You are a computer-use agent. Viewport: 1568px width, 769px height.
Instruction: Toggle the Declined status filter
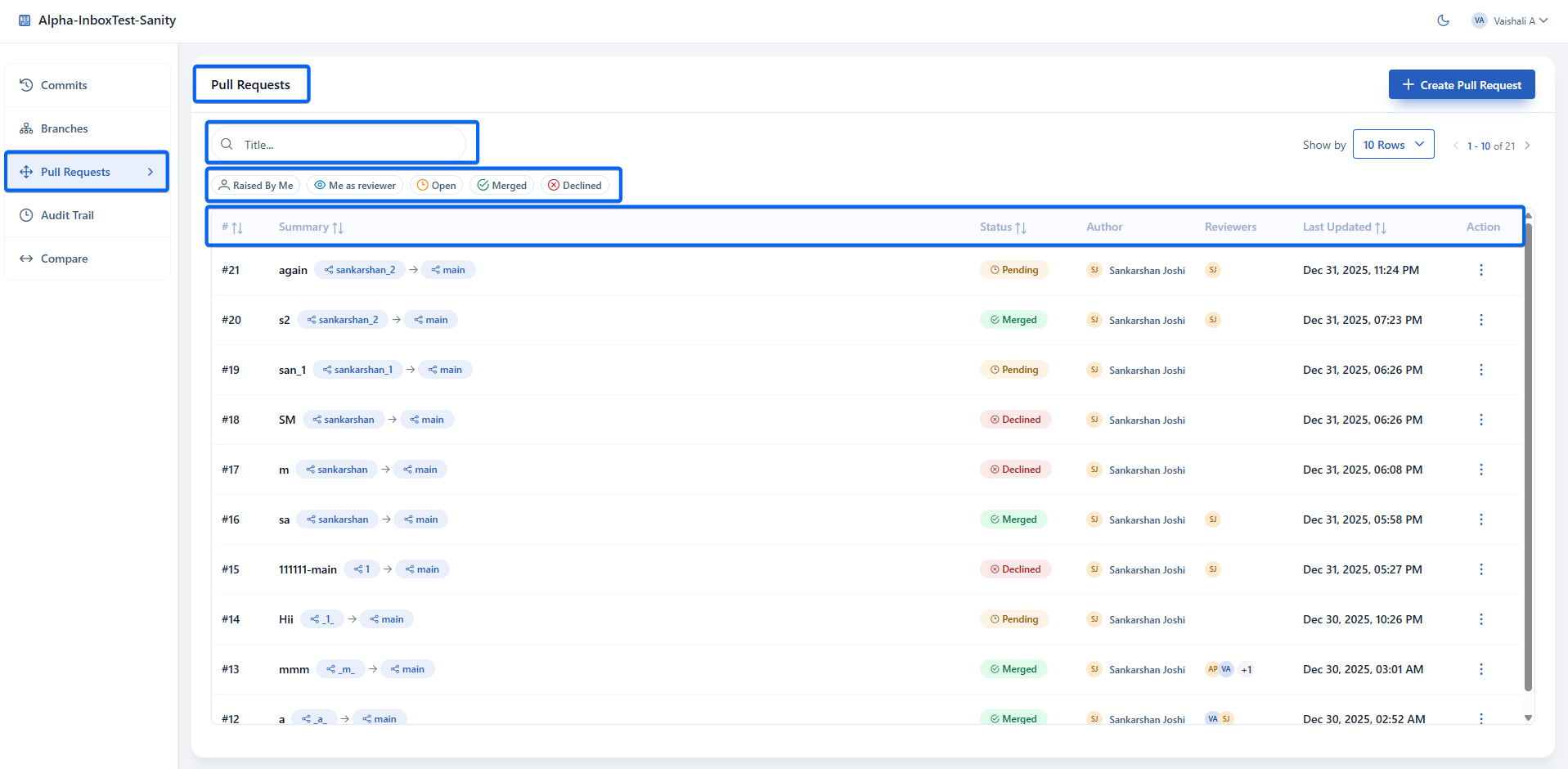coord(575,186)
